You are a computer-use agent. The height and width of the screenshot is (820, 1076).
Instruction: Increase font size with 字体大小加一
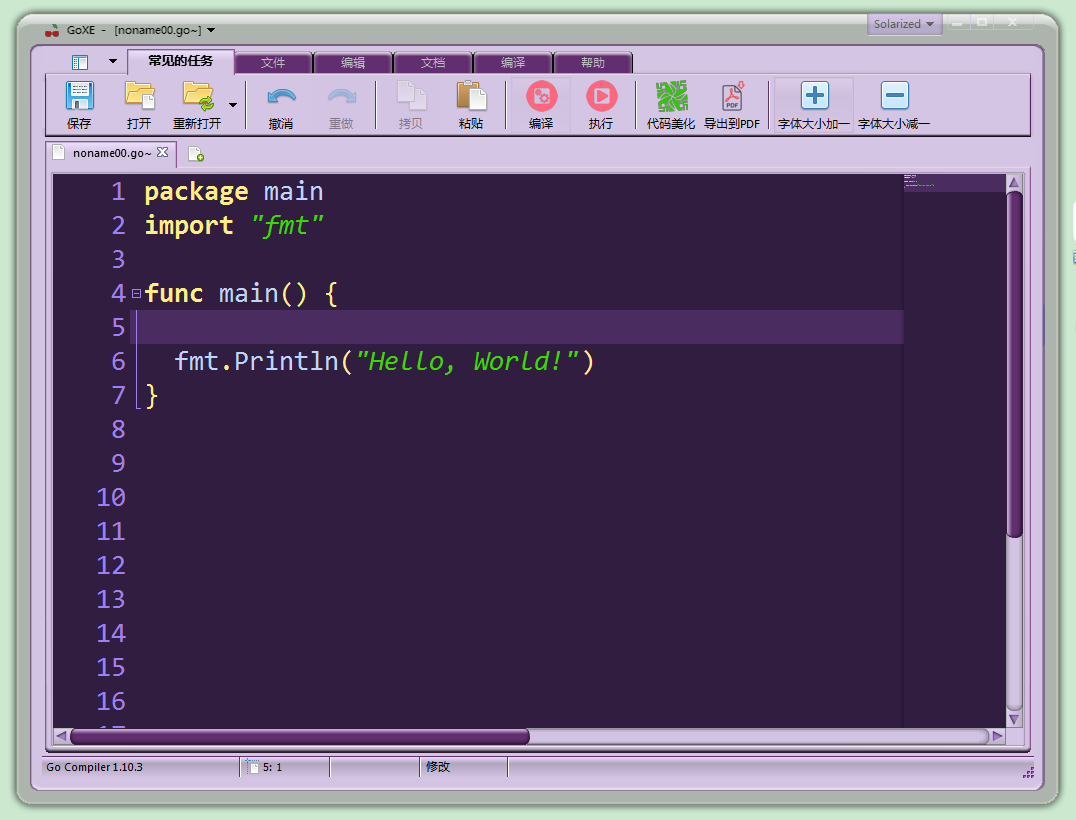tap(814, 97)
